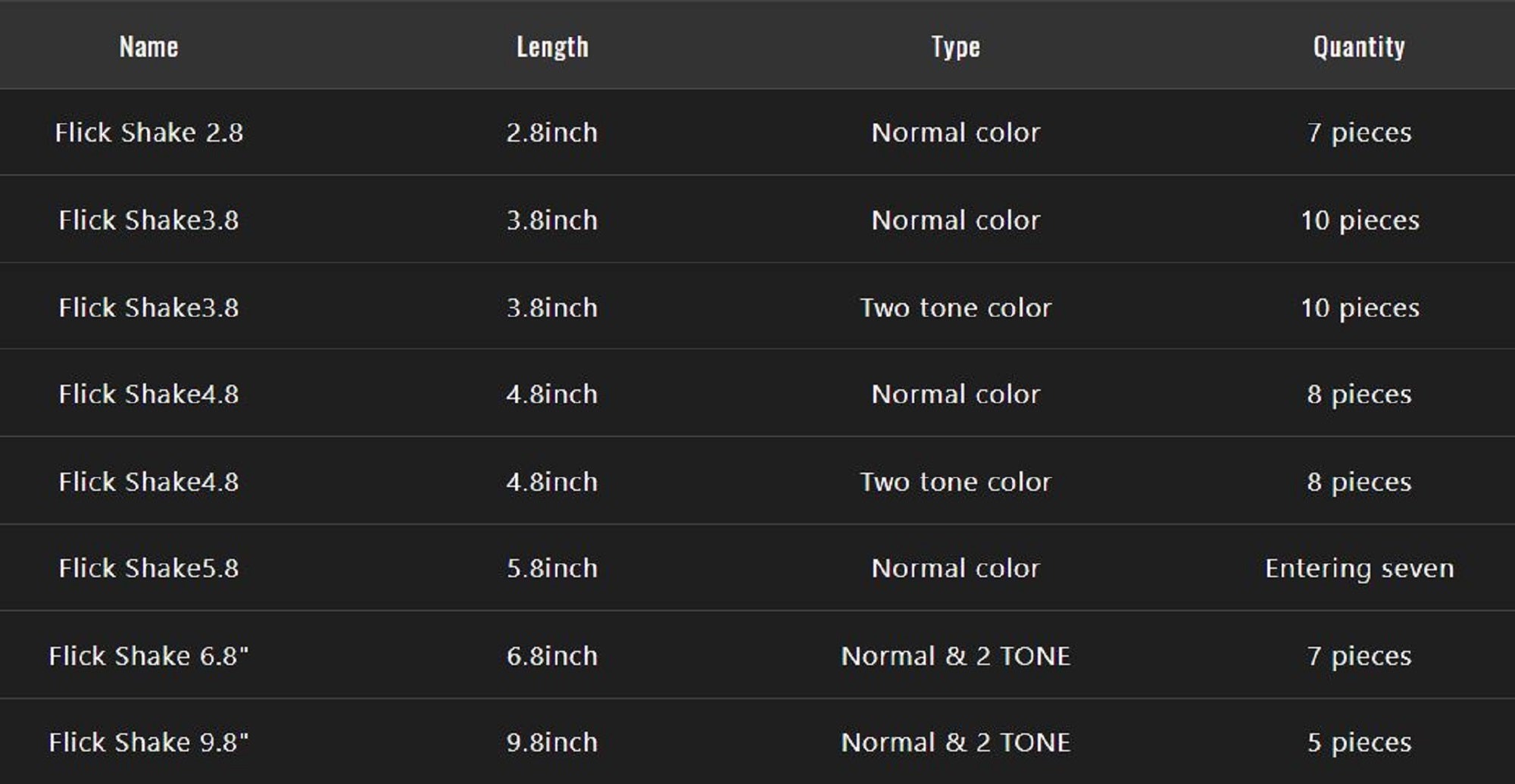Select the 7 pieces quantity for 2.8inch

[x=1359, y=133]
